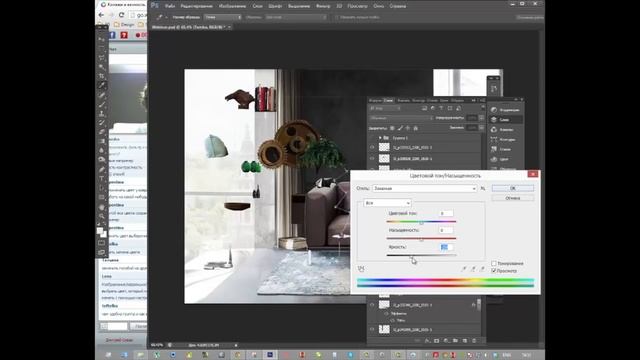Viewport: 640px width, 360px height.
Task: Lock transparent pixels icon in Layers panel
Action: pos(392,128)
